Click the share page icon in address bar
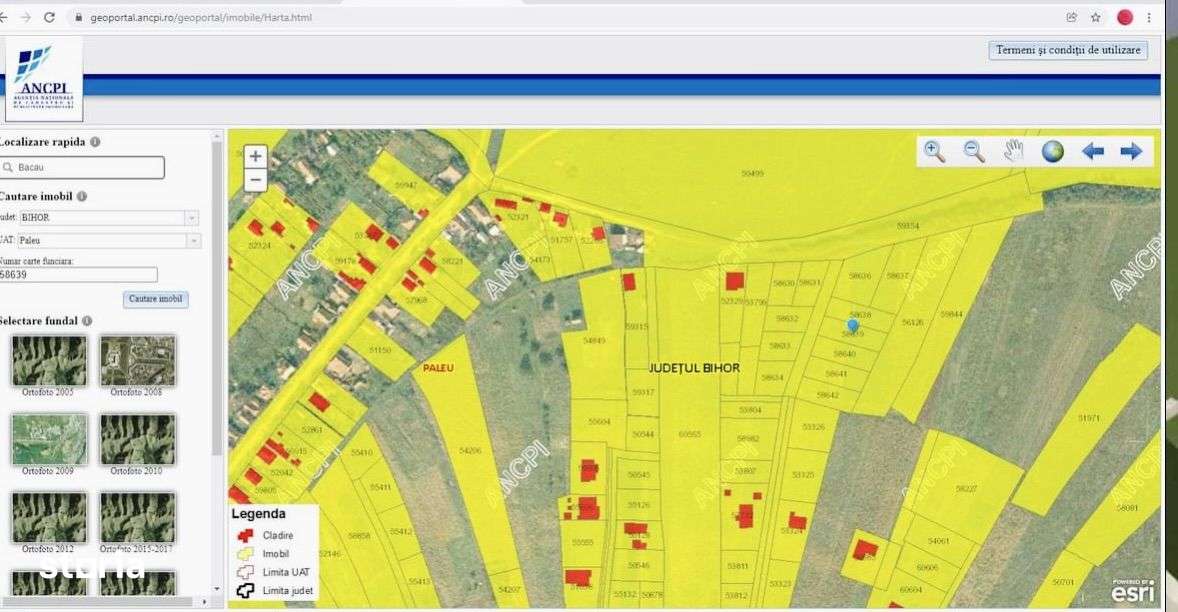This screenshot has height=612, width=1178. tap(1071, 17)
